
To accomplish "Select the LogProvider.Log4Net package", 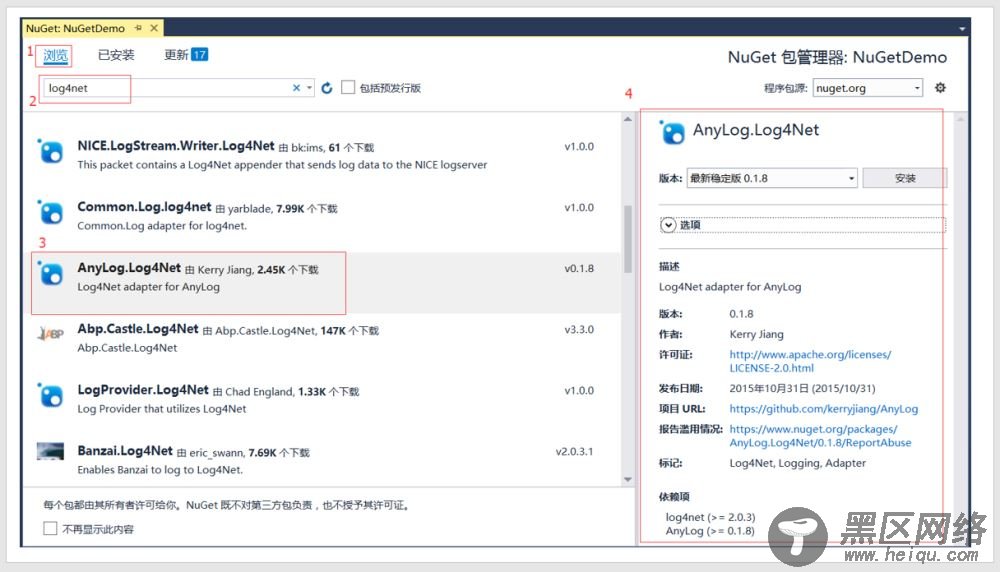I will click(324, 399).
